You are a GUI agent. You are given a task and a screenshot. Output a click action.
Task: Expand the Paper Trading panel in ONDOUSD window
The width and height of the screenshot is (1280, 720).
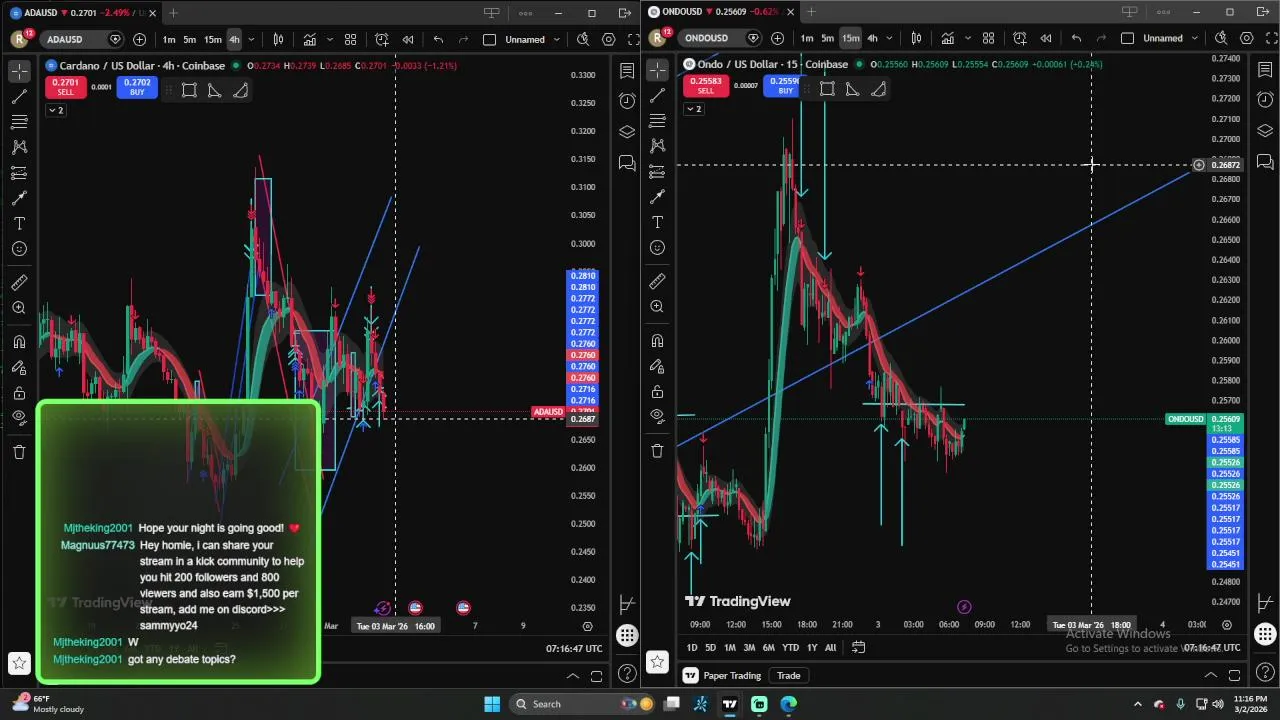pos(1211,676)
